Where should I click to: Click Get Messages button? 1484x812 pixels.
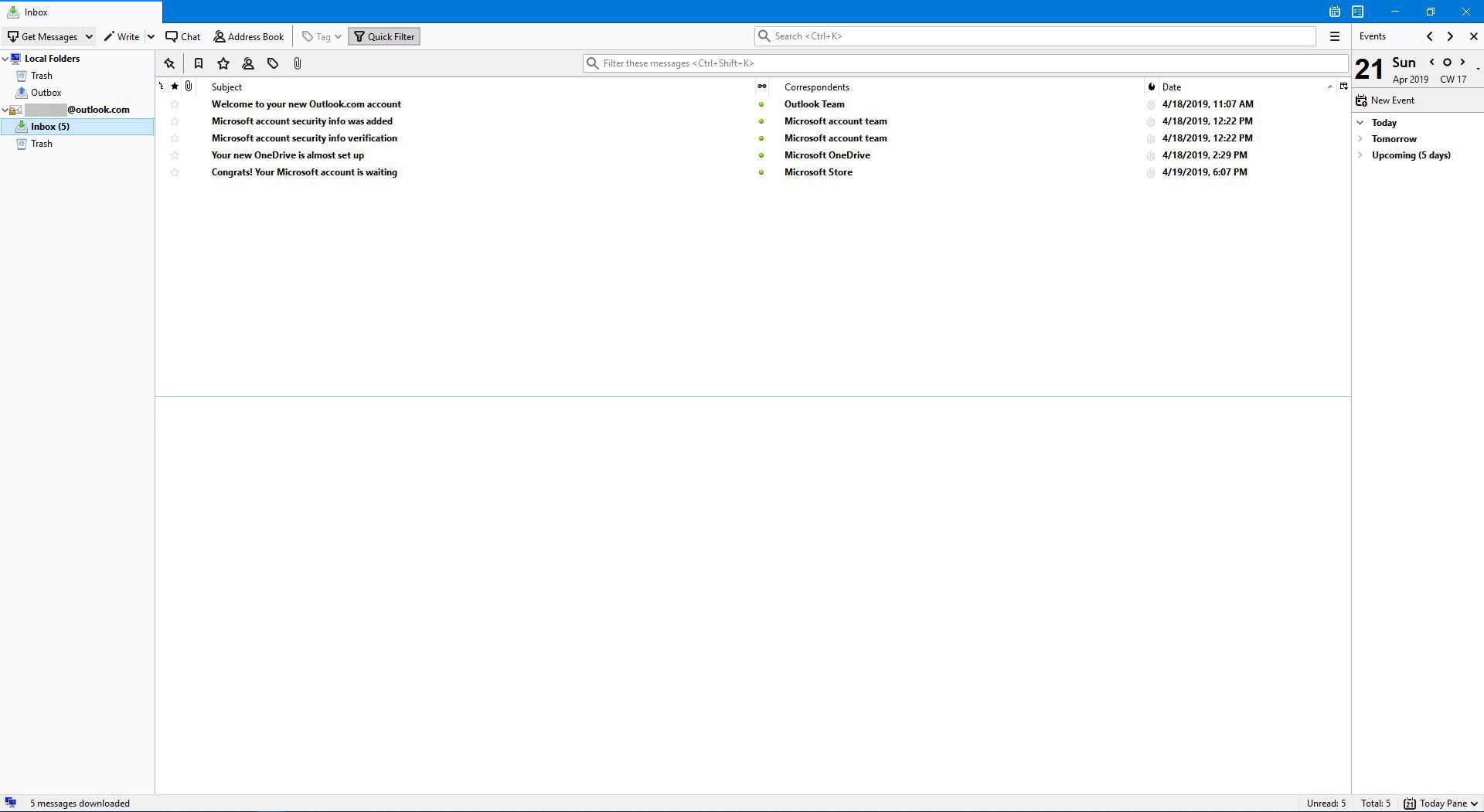pos(43,36)
